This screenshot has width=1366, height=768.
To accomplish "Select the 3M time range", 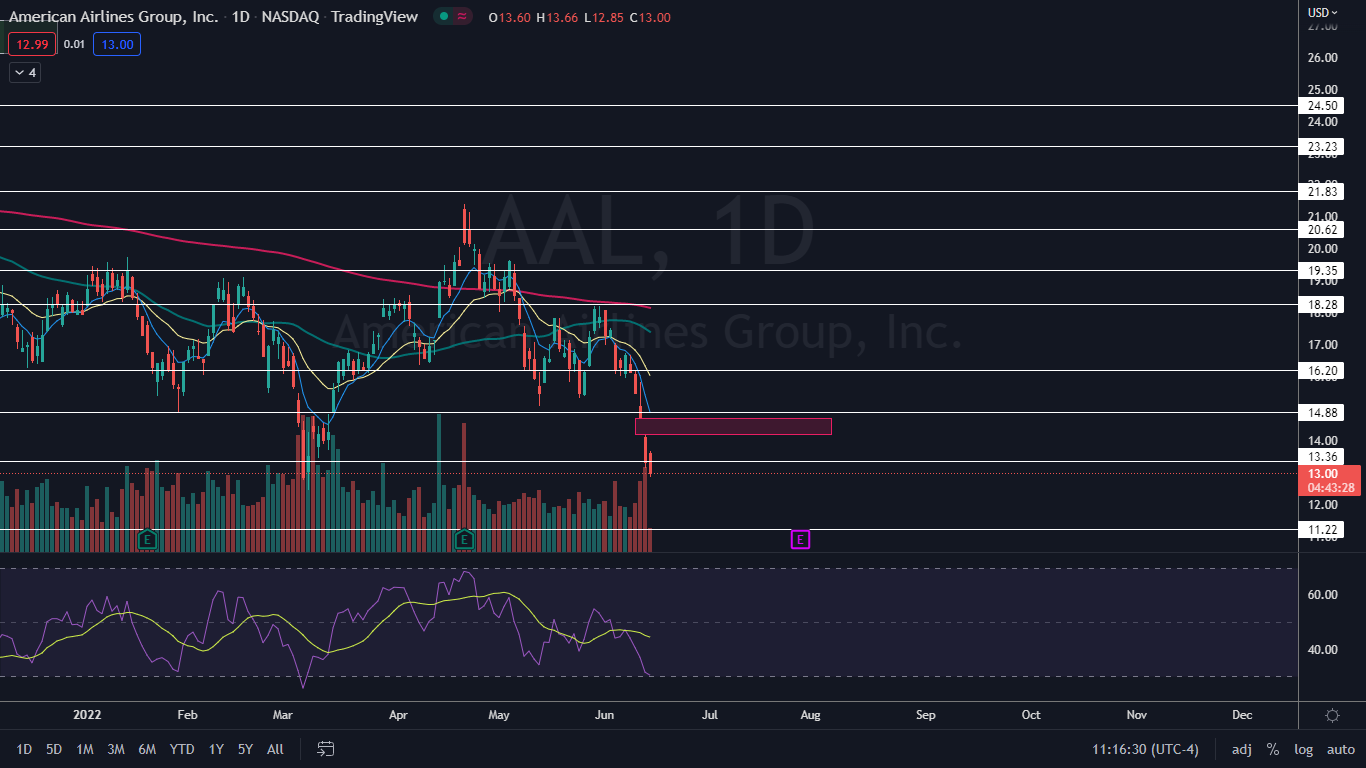I will coord(116,749).
